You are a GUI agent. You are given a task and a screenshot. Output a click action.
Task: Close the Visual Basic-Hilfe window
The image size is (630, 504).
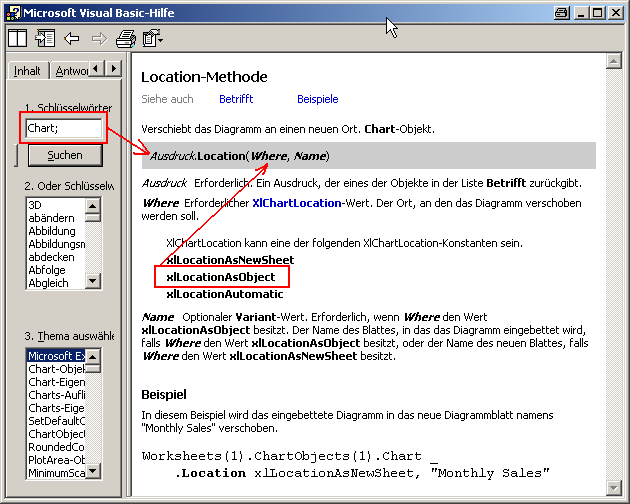point(616,13)
